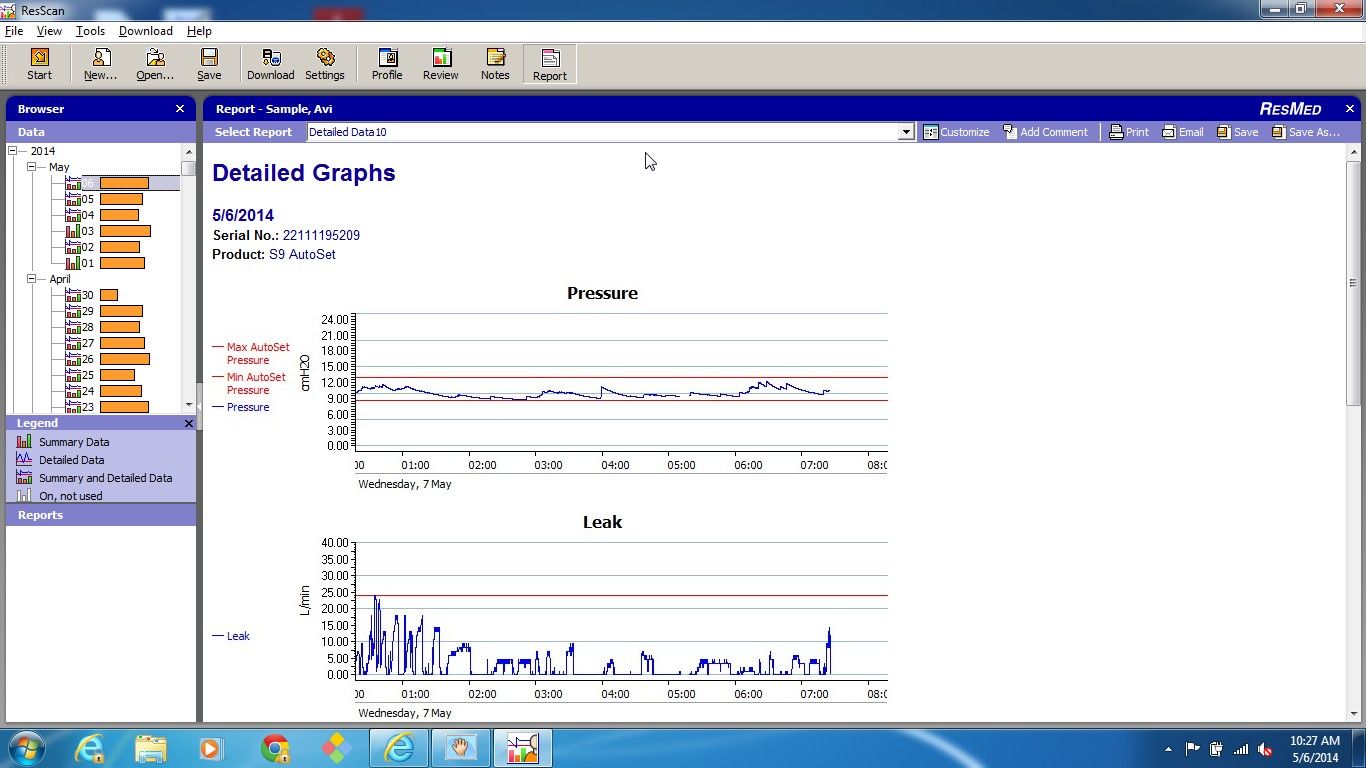Screen dimensions: 1366x768
Task: Click the Leak legend entry
Action: [231, 636]
